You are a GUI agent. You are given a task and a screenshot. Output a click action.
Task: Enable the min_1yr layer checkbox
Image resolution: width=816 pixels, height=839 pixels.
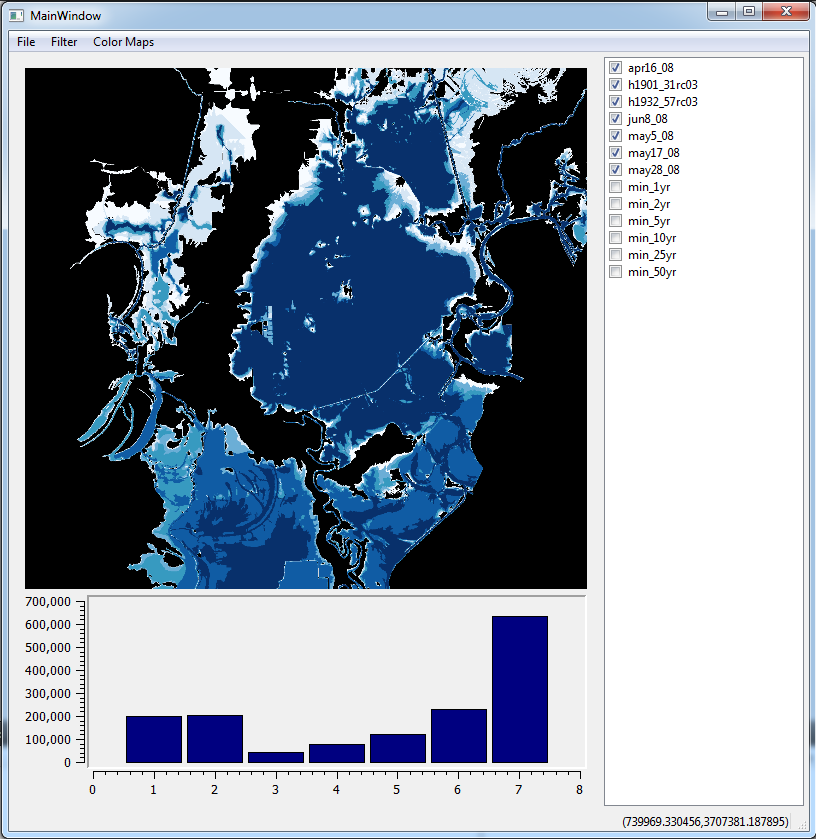[x=615, y=187]
